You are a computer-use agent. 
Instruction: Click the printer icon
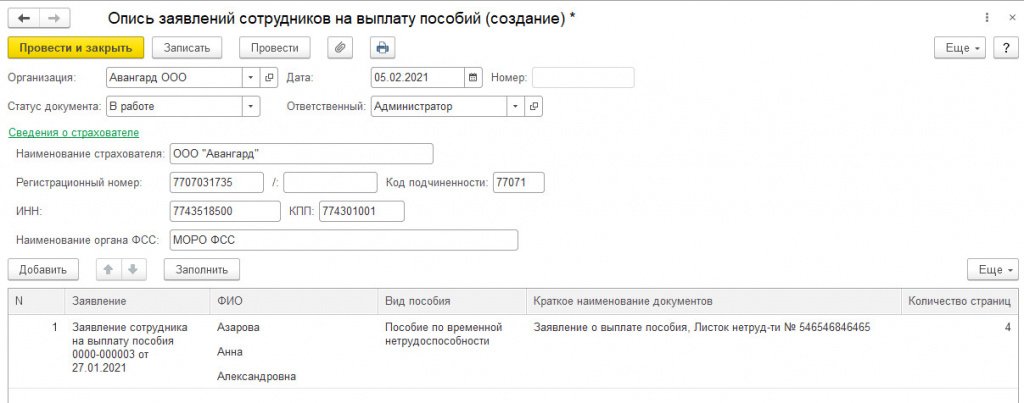click(x=381, y=47)
